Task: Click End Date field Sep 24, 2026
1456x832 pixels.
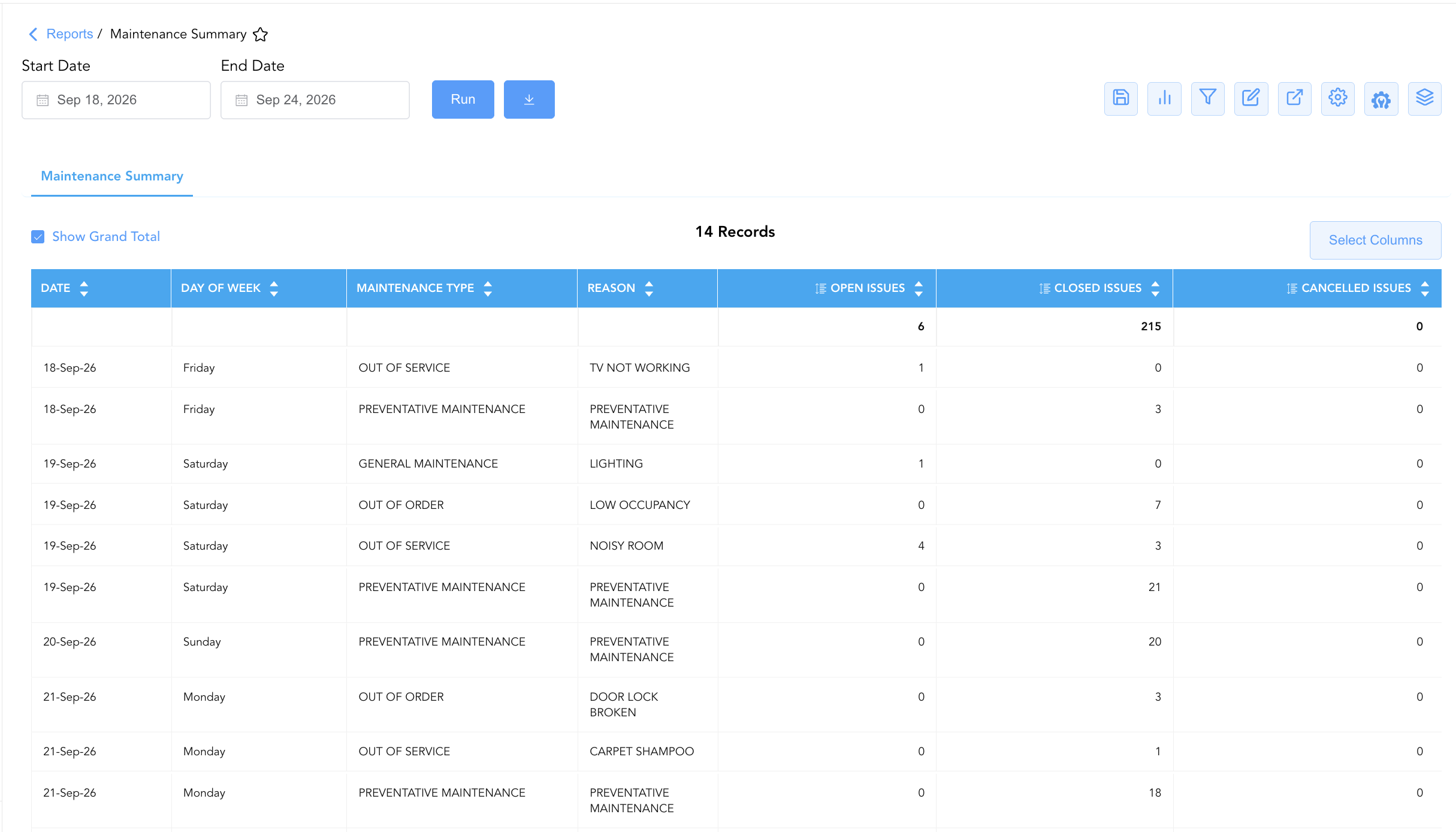Action: (315, 100)
